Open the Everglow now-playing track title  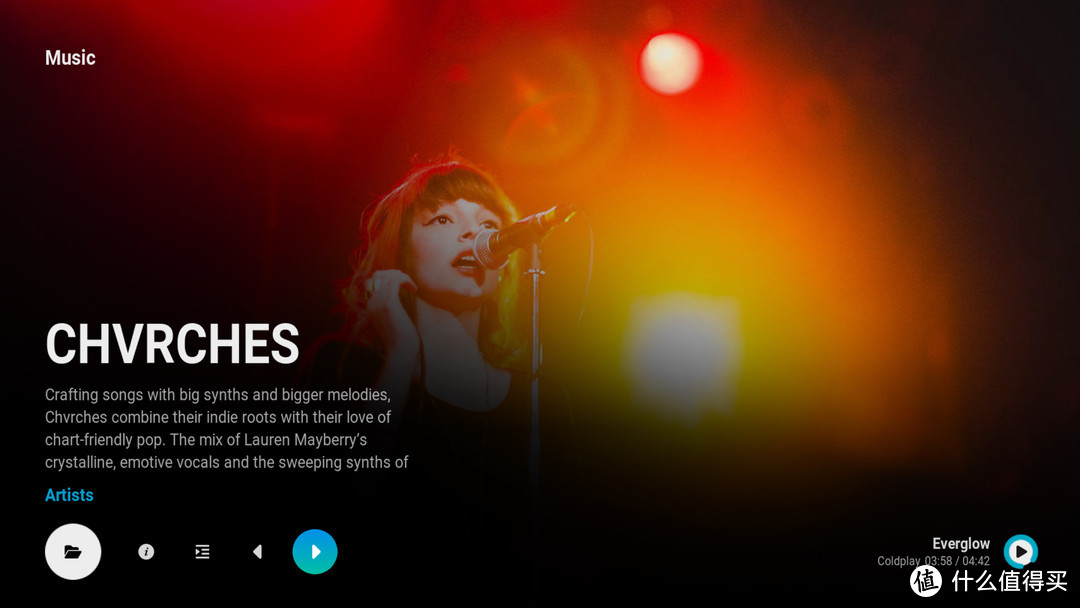tap(961, 543)
